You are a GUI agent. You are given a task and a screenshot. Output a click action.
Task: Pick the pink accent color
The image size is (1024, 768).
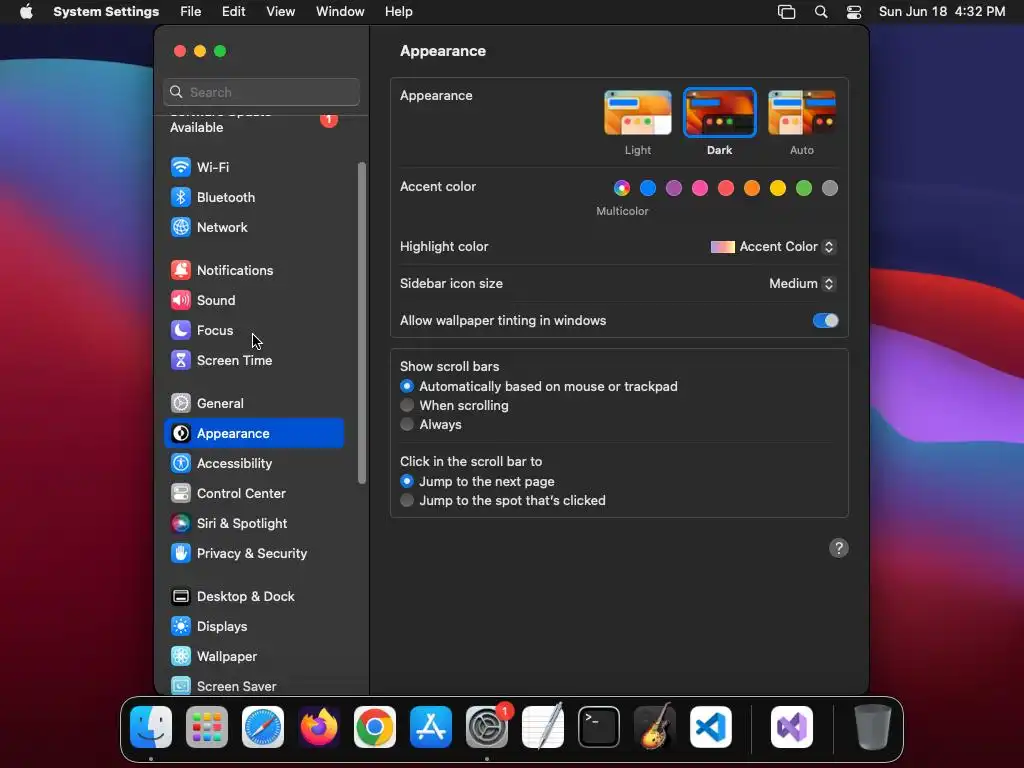[700, 188]
